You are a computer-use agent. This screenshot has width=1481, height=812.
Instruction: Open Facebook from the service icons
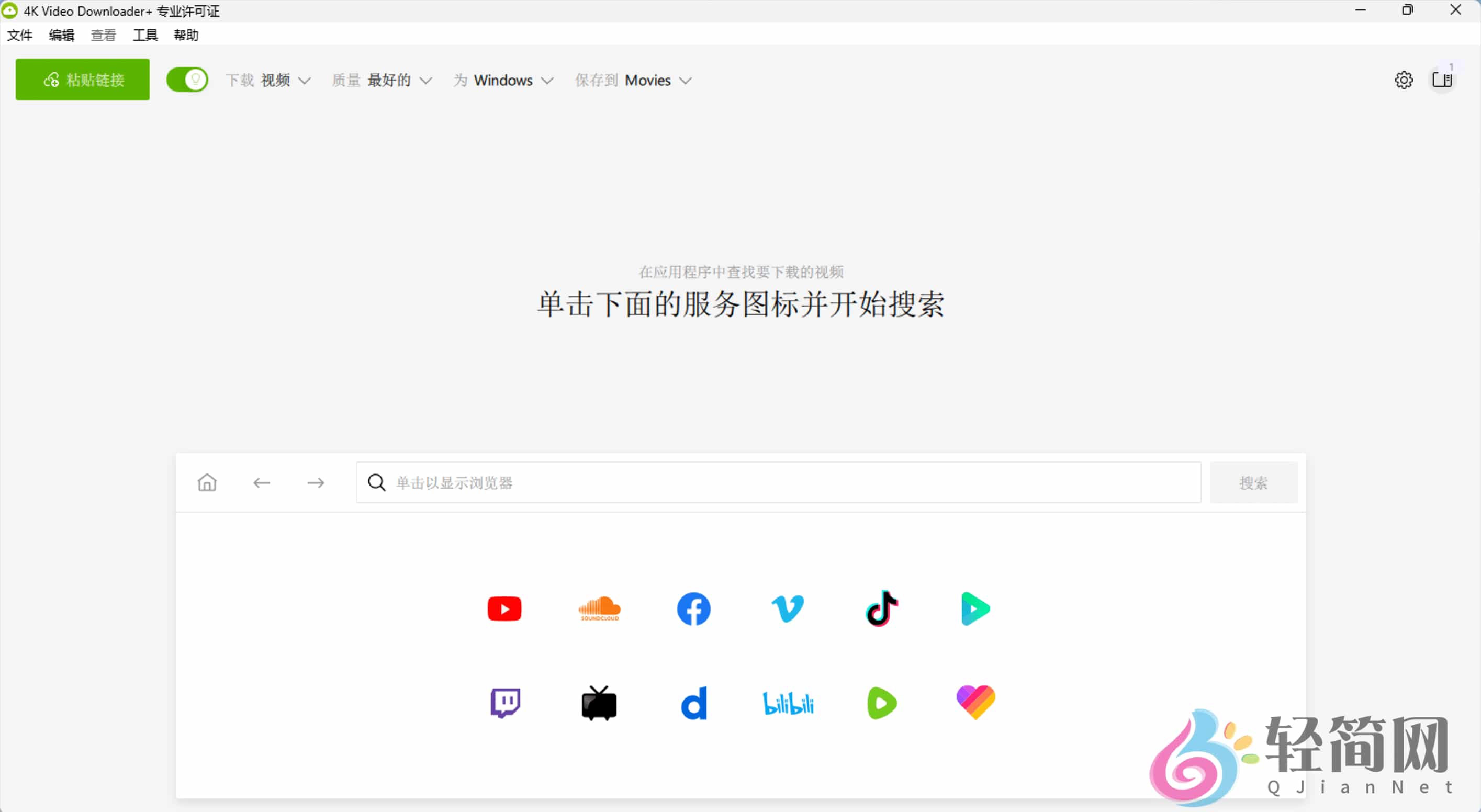click(x=694, y=608)
